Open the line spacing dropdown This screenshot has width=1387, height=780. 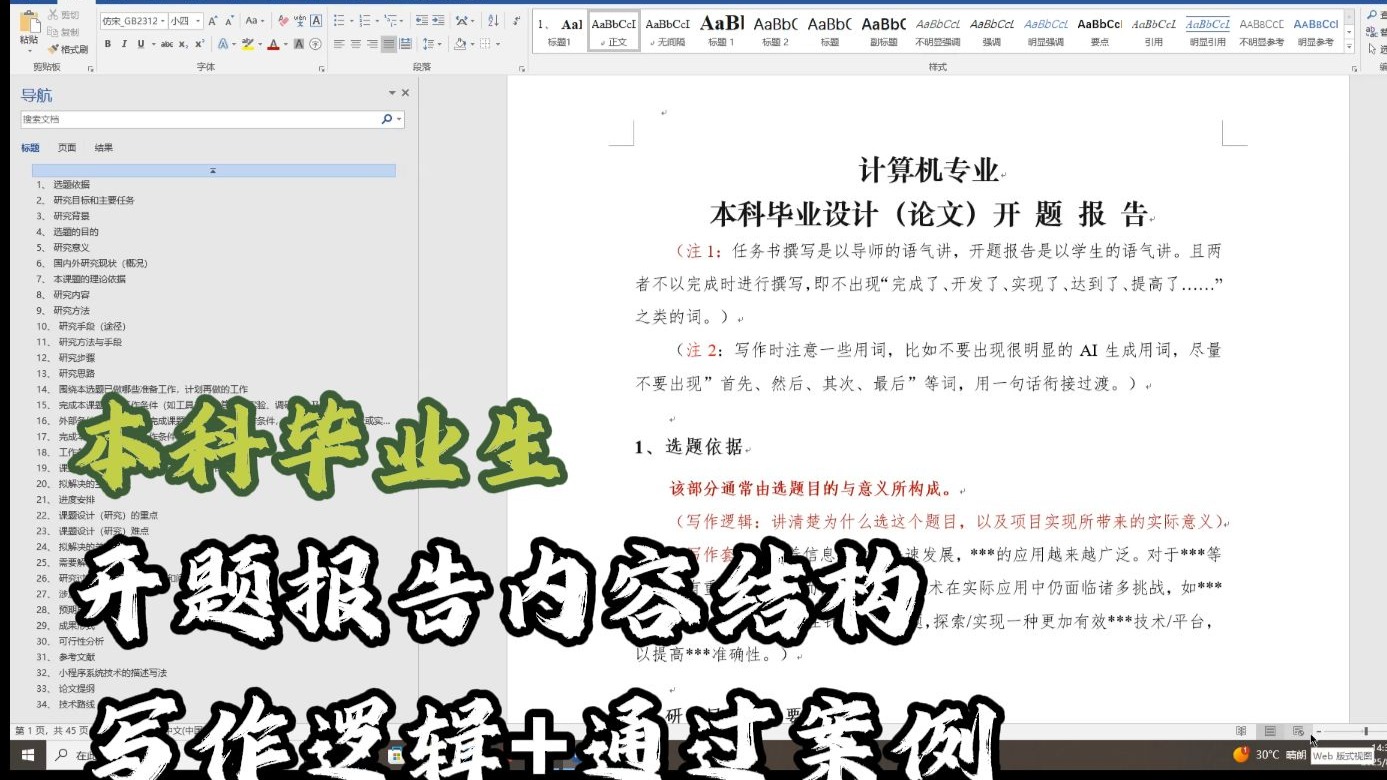(x=432, y=44)
